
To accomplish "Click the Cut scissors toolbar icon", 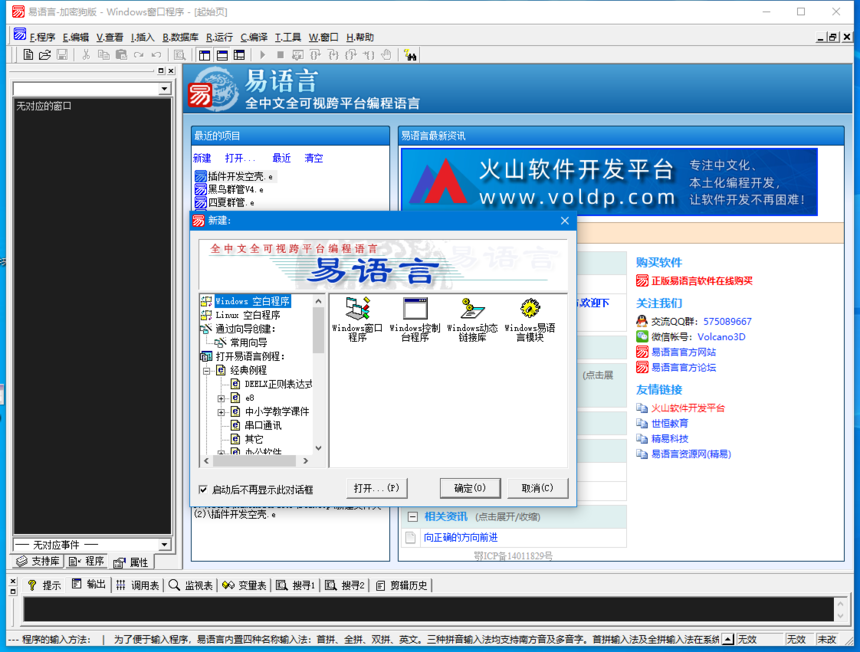I will pyautogui.click(x=86, y=55).
